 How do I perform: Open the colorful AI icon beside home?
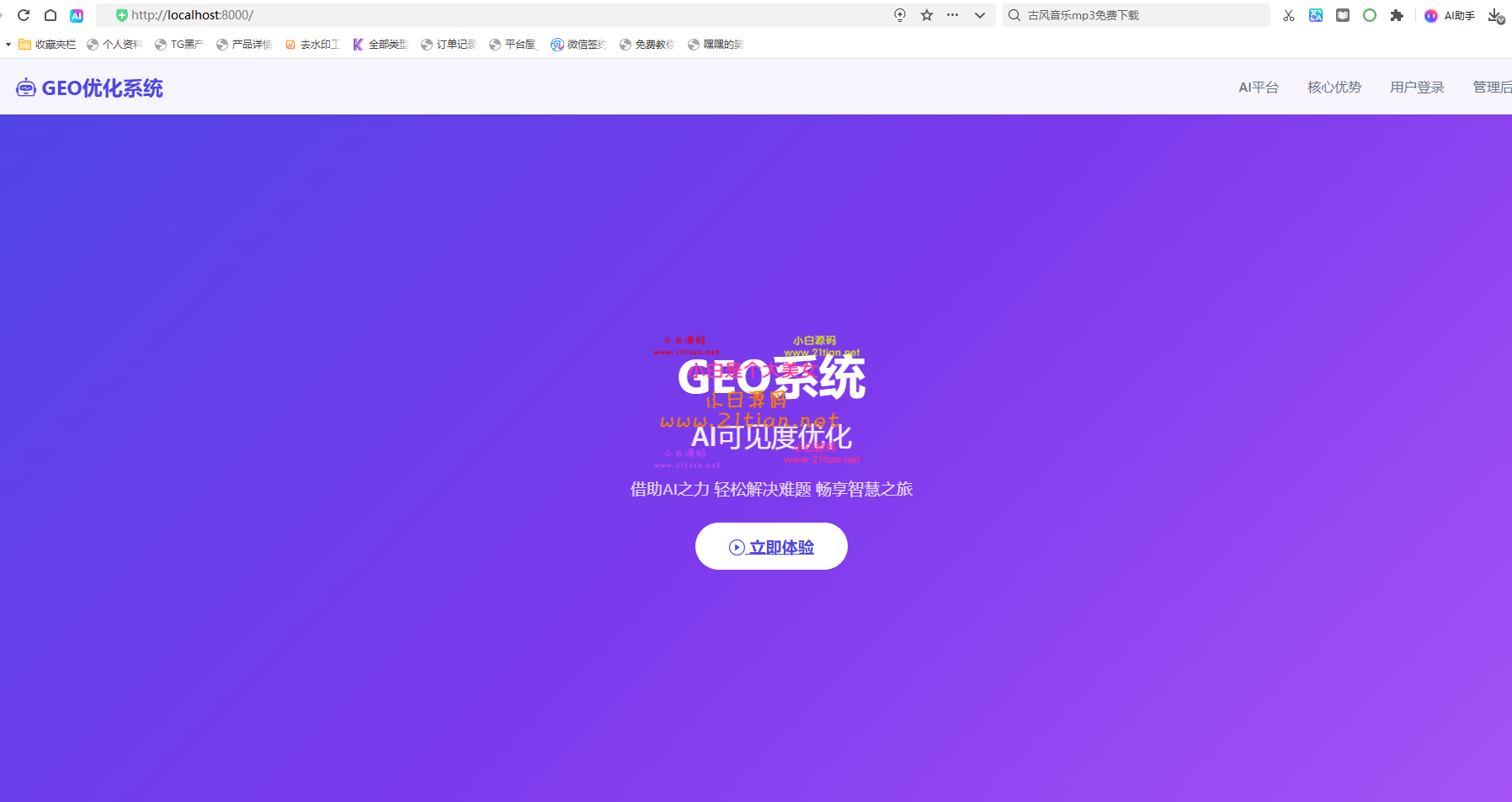(77, 15)
